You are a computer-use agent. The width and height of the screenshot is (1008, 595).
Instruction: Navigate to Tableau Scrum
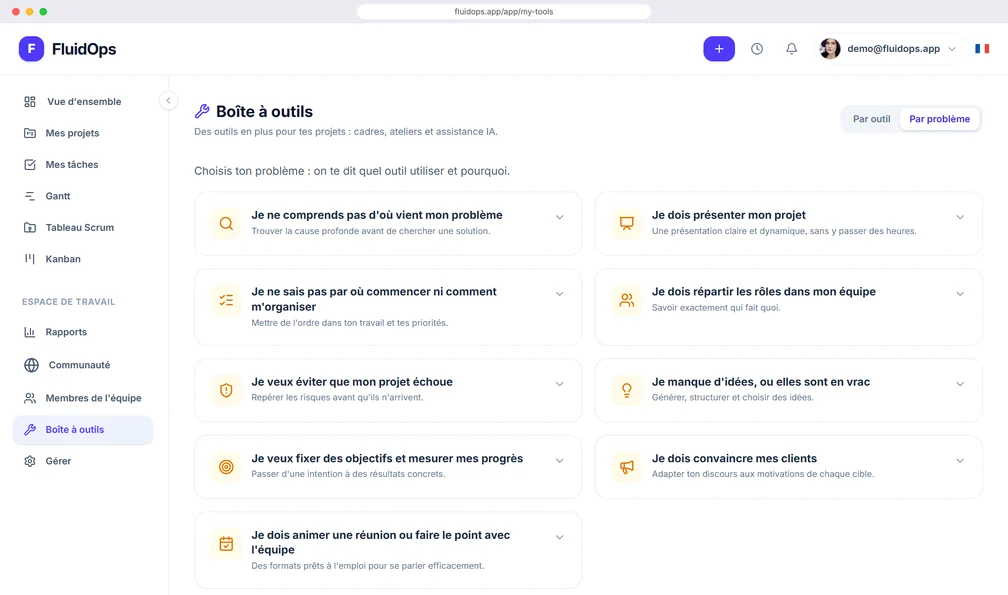coord(83,227)
